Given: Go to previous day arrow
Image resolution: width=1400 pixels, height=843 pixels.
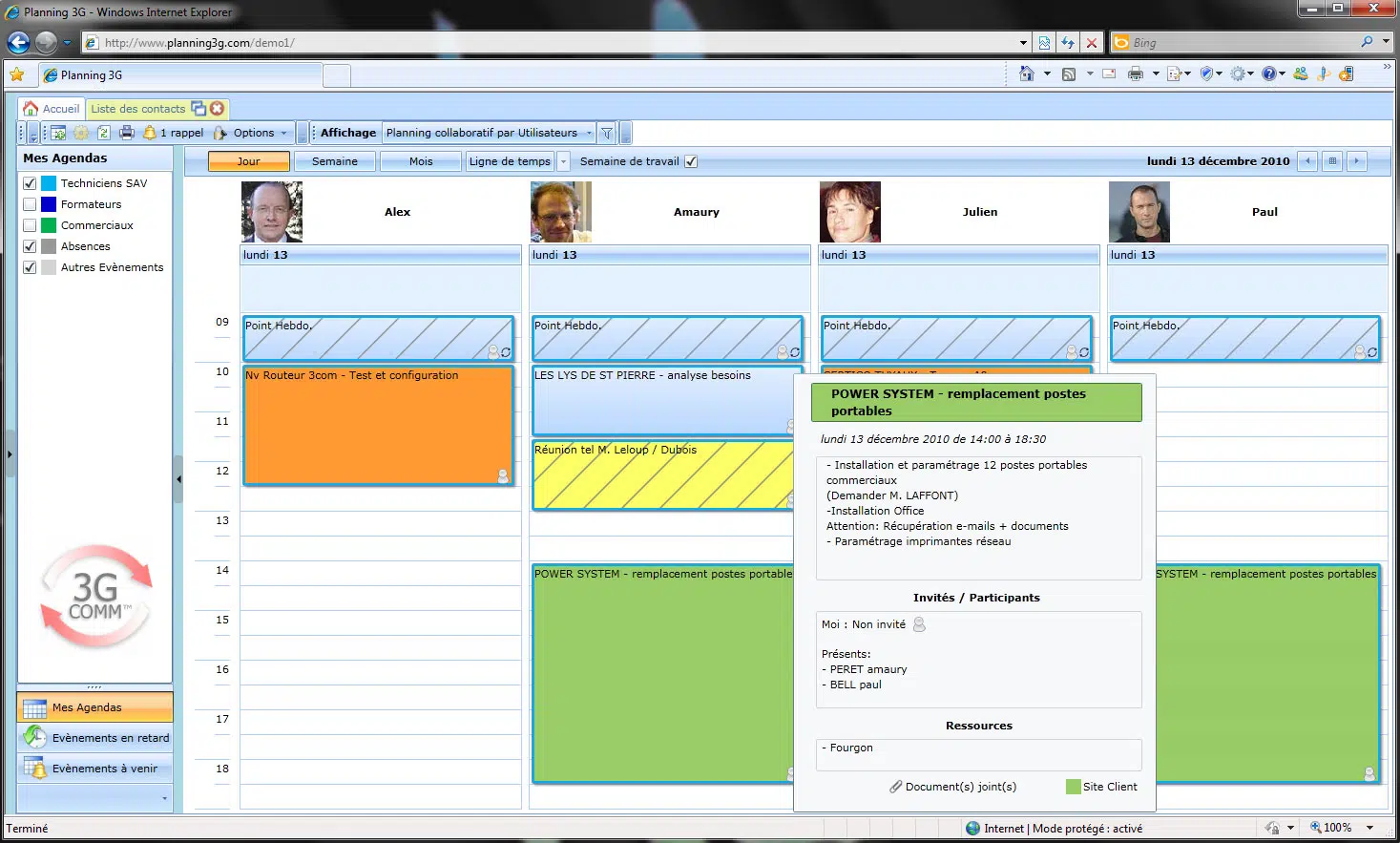Looking at the screenshot, I should coord(1308,161).
